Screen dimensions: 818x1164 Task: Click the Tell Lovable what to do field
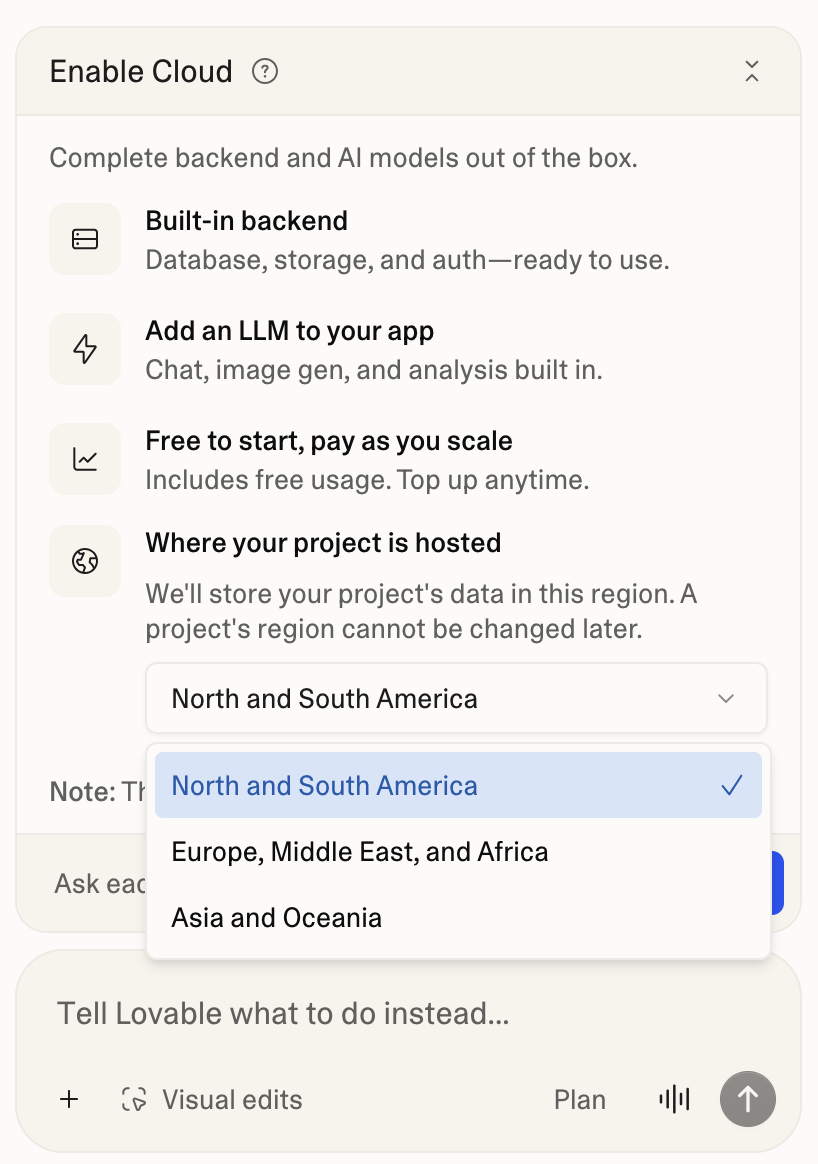284,1013
